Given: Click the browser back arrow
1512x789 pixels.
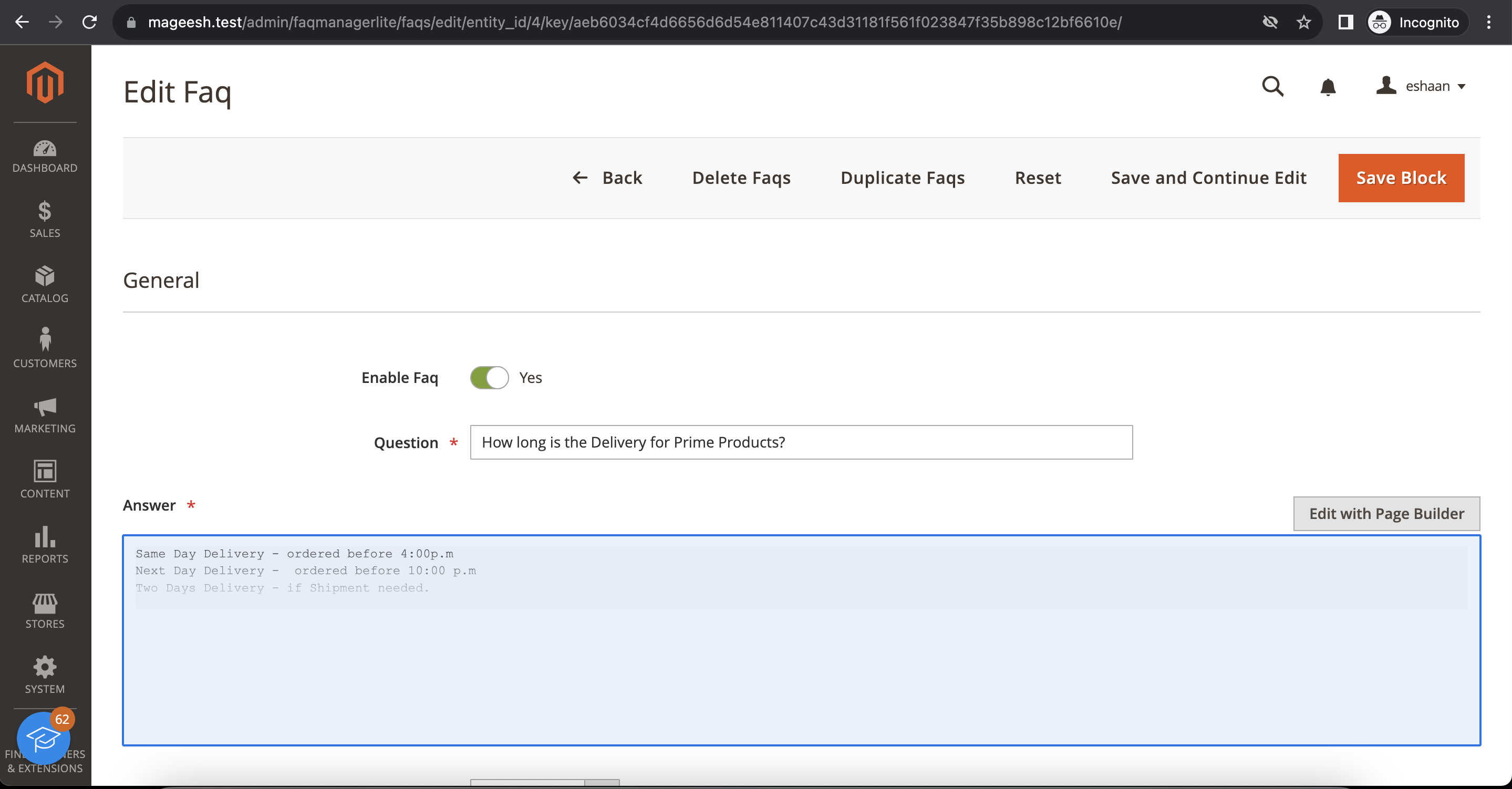Looking at the screenshot, I should point(22,22).
